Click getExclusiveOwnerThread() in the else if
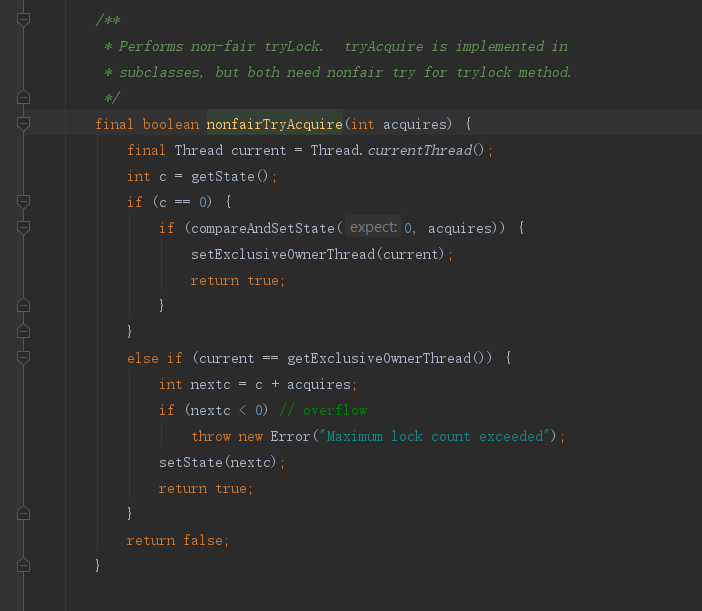Screen dimensions: 702x611 385,358
